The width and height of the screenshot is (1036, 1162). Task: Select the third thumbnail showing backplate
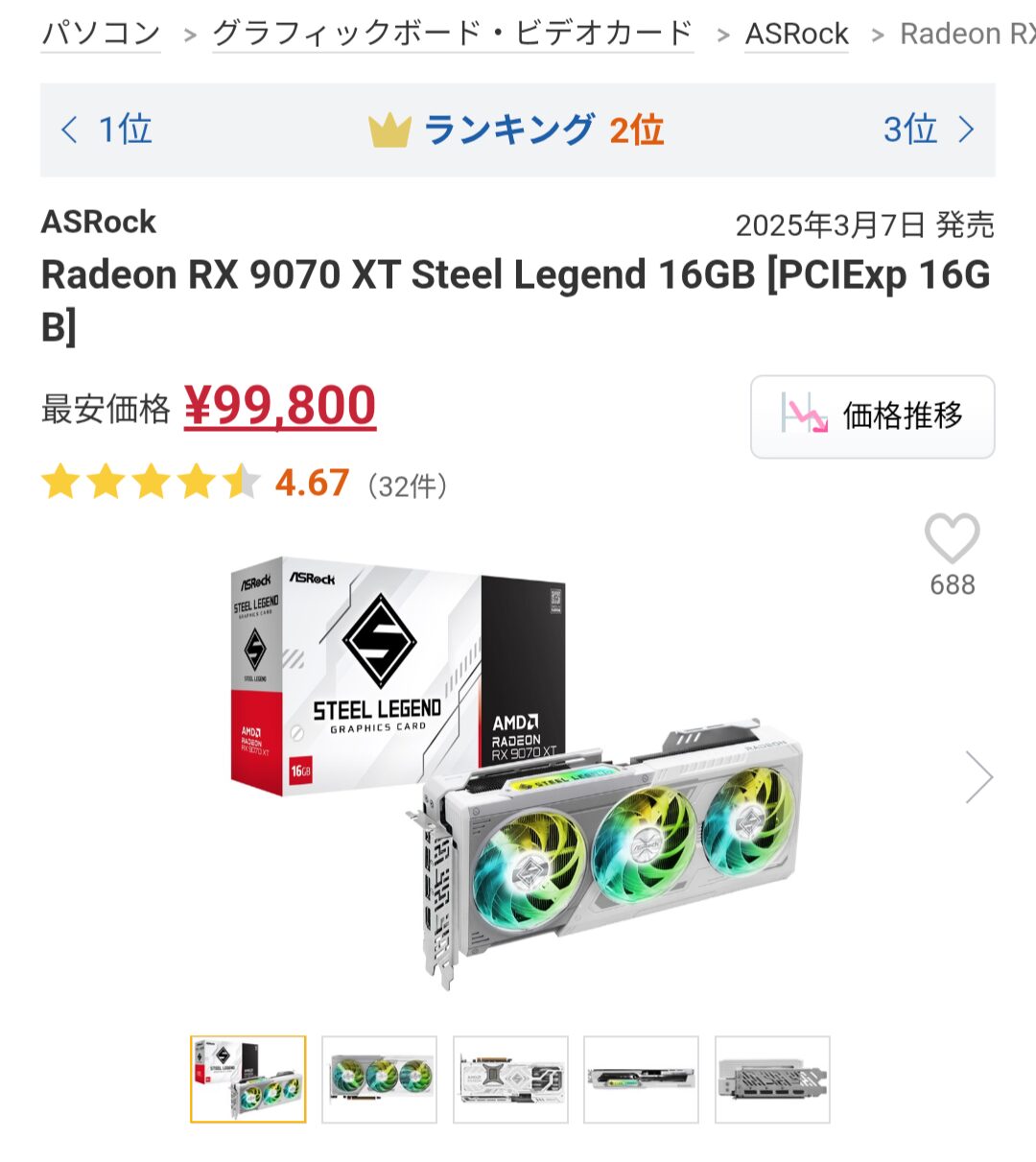pyautogui.click(x=510, y=1079)
